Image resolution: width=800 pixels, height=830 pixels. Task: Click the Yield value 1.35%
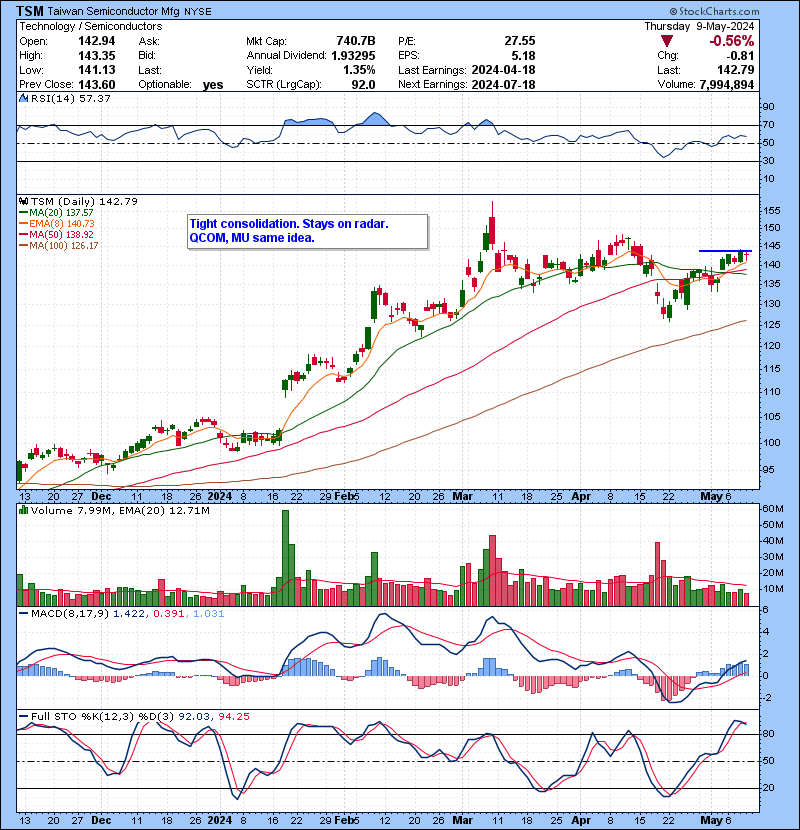click(359, 70)
